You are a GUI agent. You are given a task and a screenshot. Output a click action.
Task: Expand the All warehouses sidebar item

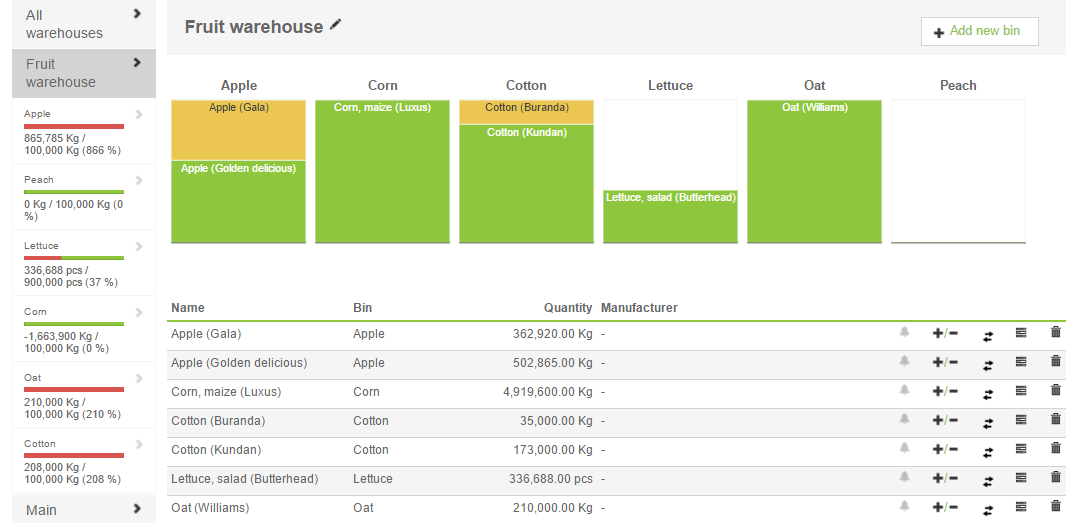pyautogui.click(x=137, y=14)
